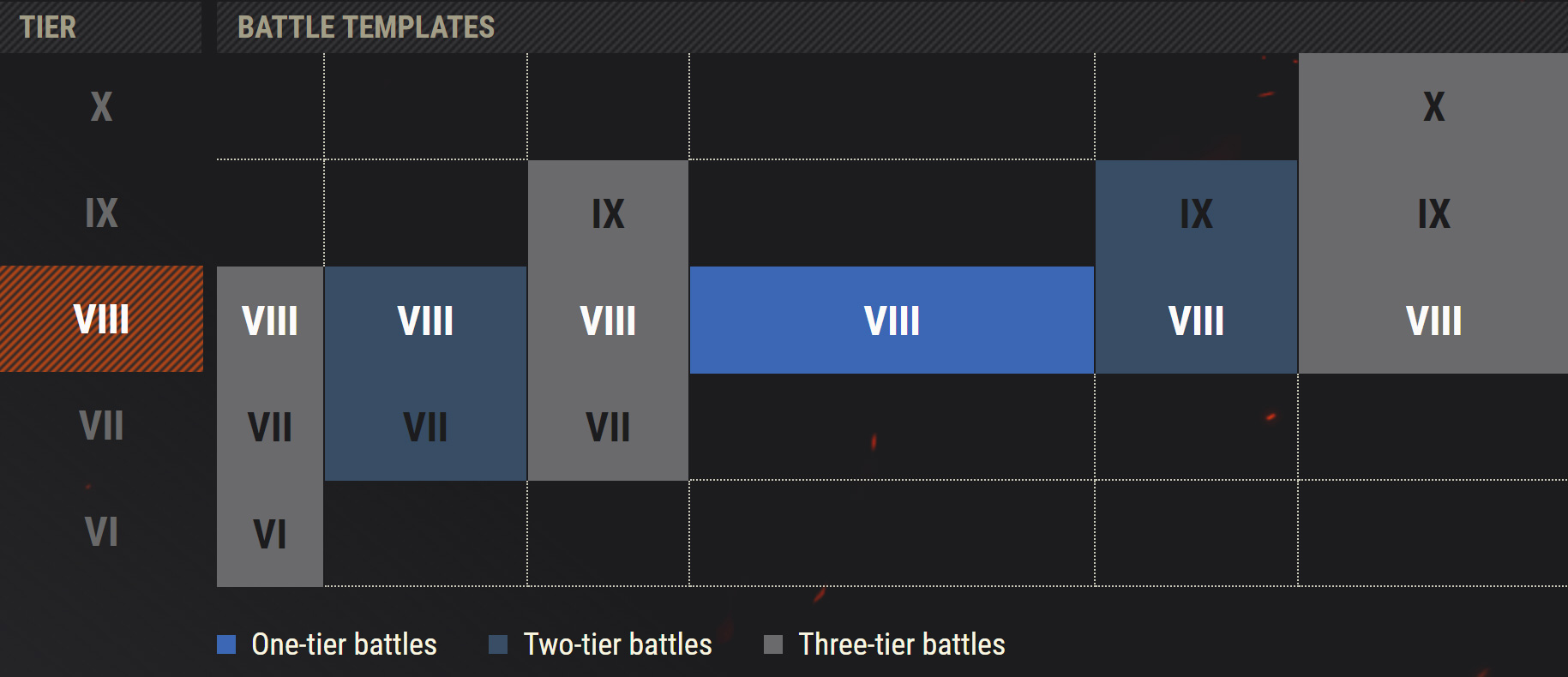Click VIII in the first gray three-tier column
The width and height of the screenshot is (1568, 677).
pyautogui.click(x=270, y=321)
